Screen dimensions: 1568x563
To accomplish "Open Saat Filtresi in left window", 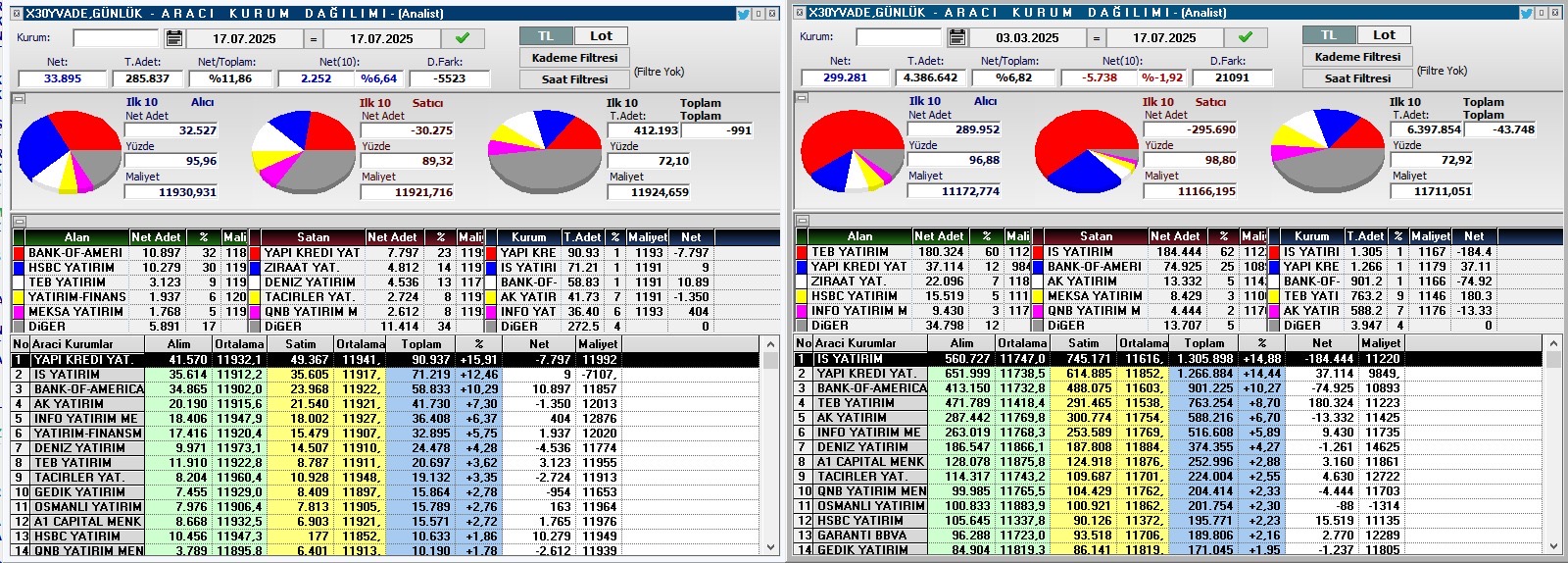I will point(574,79).
